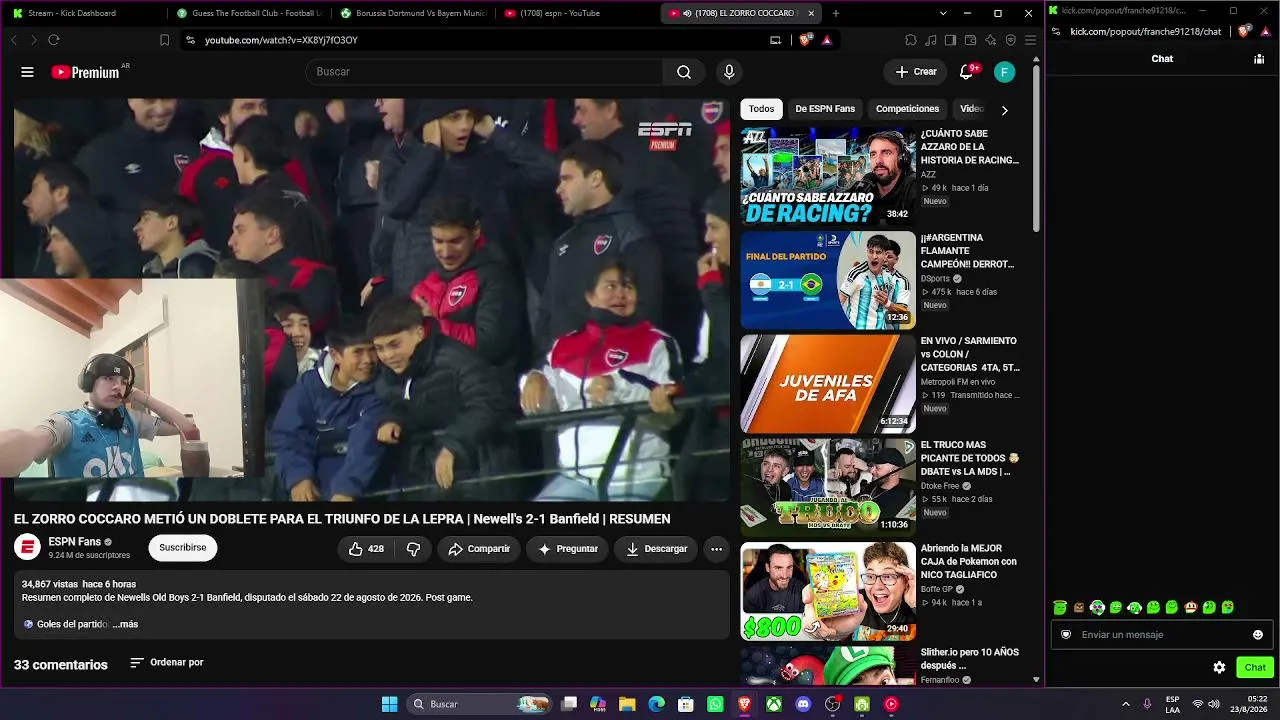This screenshot has width=1280, height=720.
Task: Open Brave Rewards triangle icon in YouTube window
Action: [x=827, y=40]
